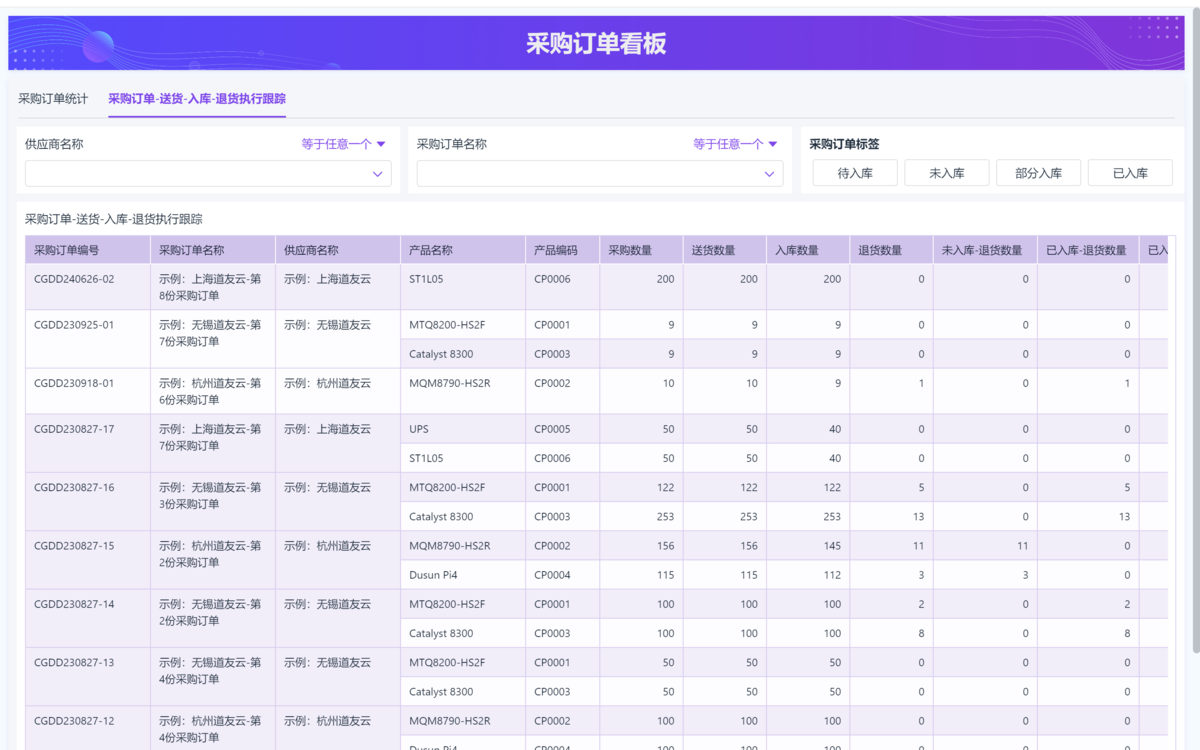Select the 采购订单-送货-入库-退货执行跟踪 tab
This screenshot has width=1200, height=750.
197,99
